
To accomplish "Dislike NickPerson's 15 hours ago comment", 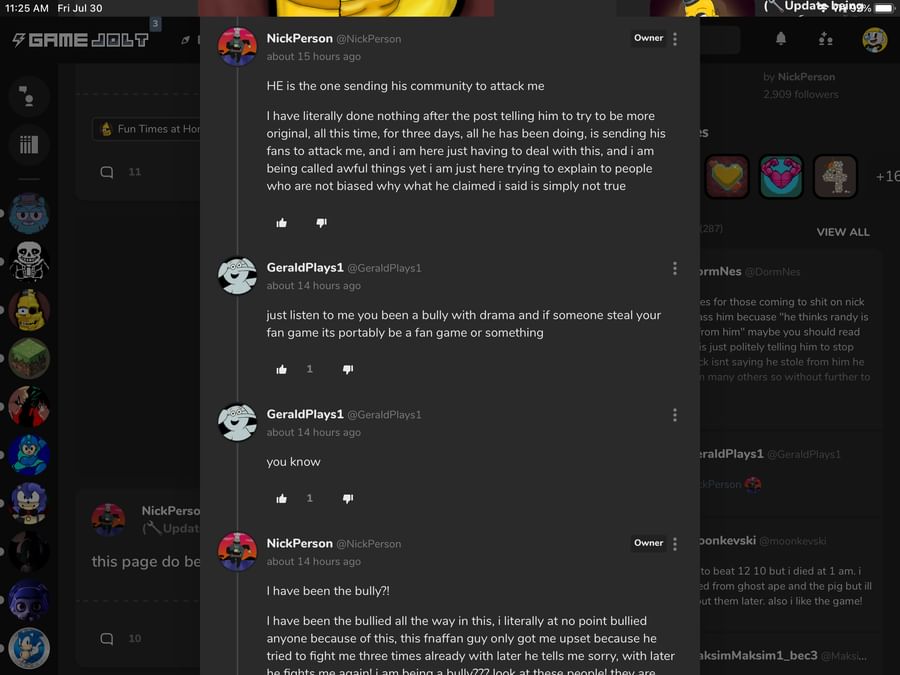I will pos(321,223).
